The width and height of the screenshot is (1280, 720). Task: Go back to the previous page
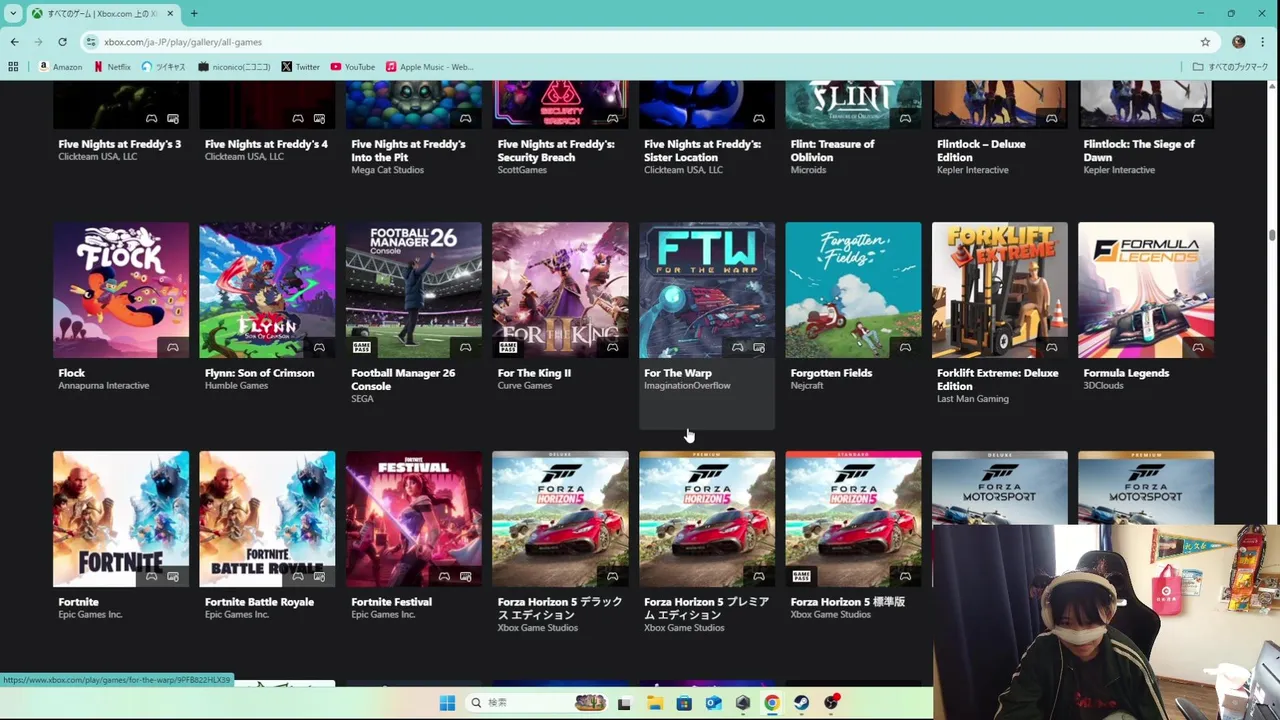coord(14,42)
